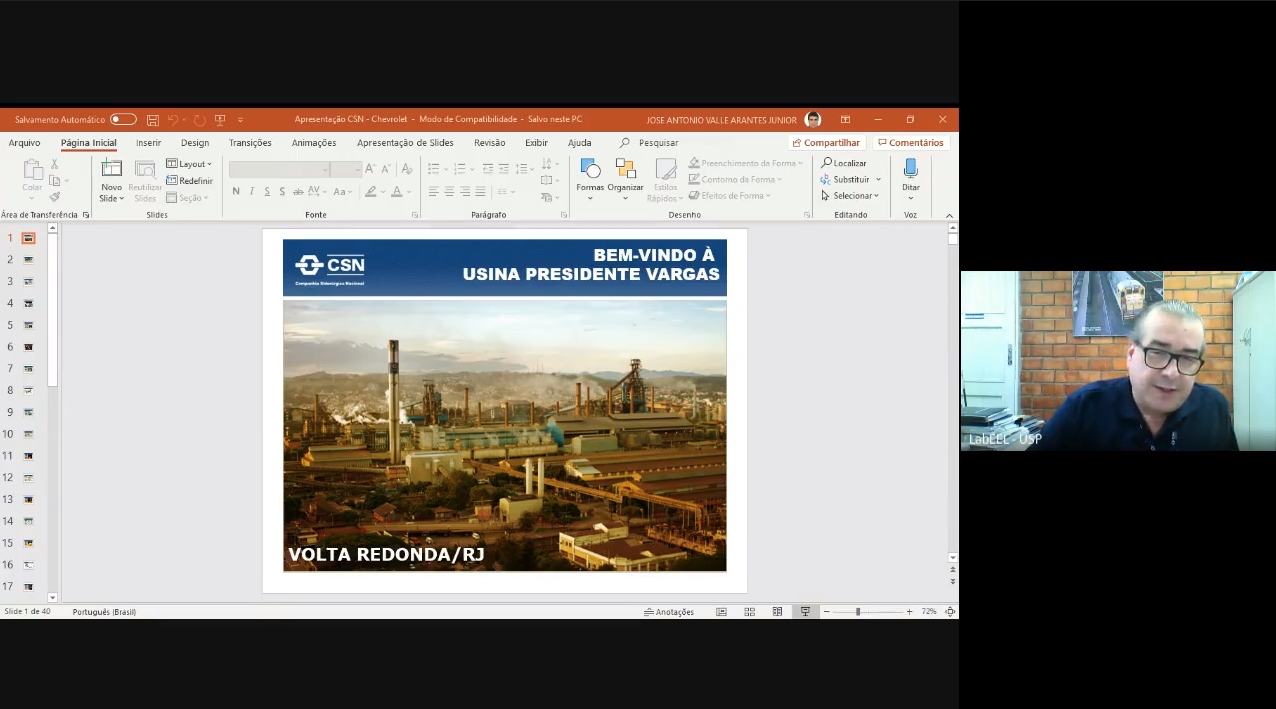
Task: Click the Pesquisar search field
Action: (x=657, y=143)
